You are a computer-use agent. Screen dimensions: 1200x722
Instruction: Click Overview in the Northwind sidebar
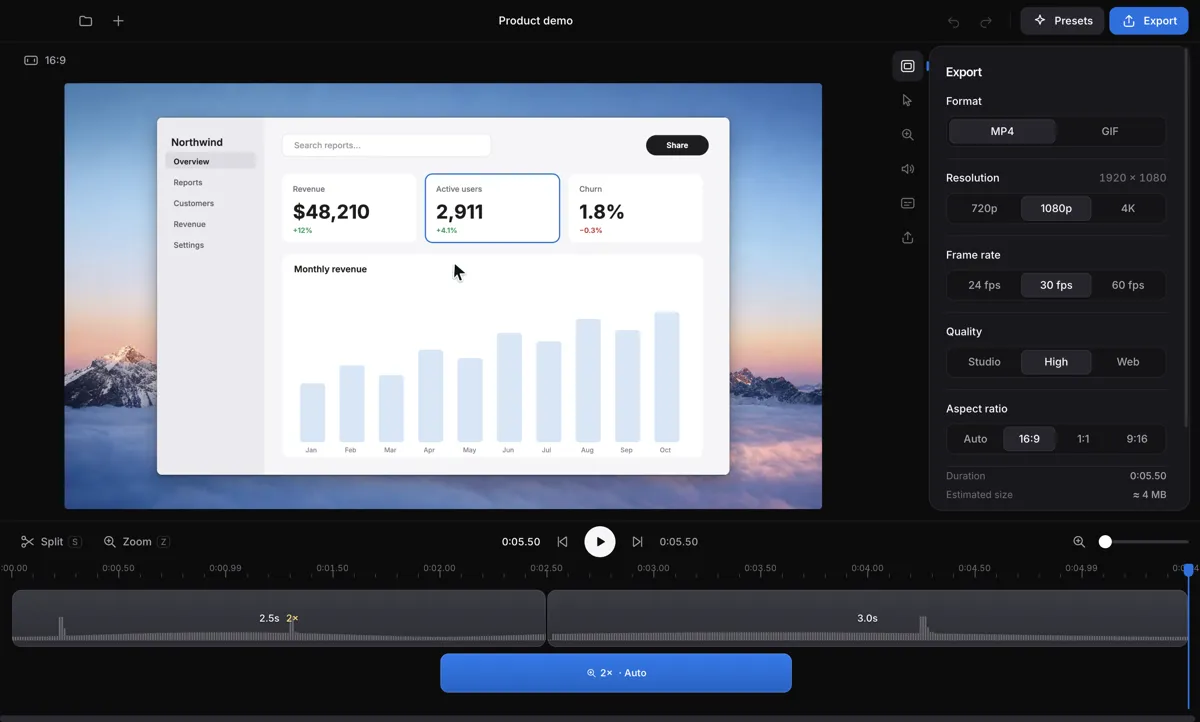coord(210,161)
